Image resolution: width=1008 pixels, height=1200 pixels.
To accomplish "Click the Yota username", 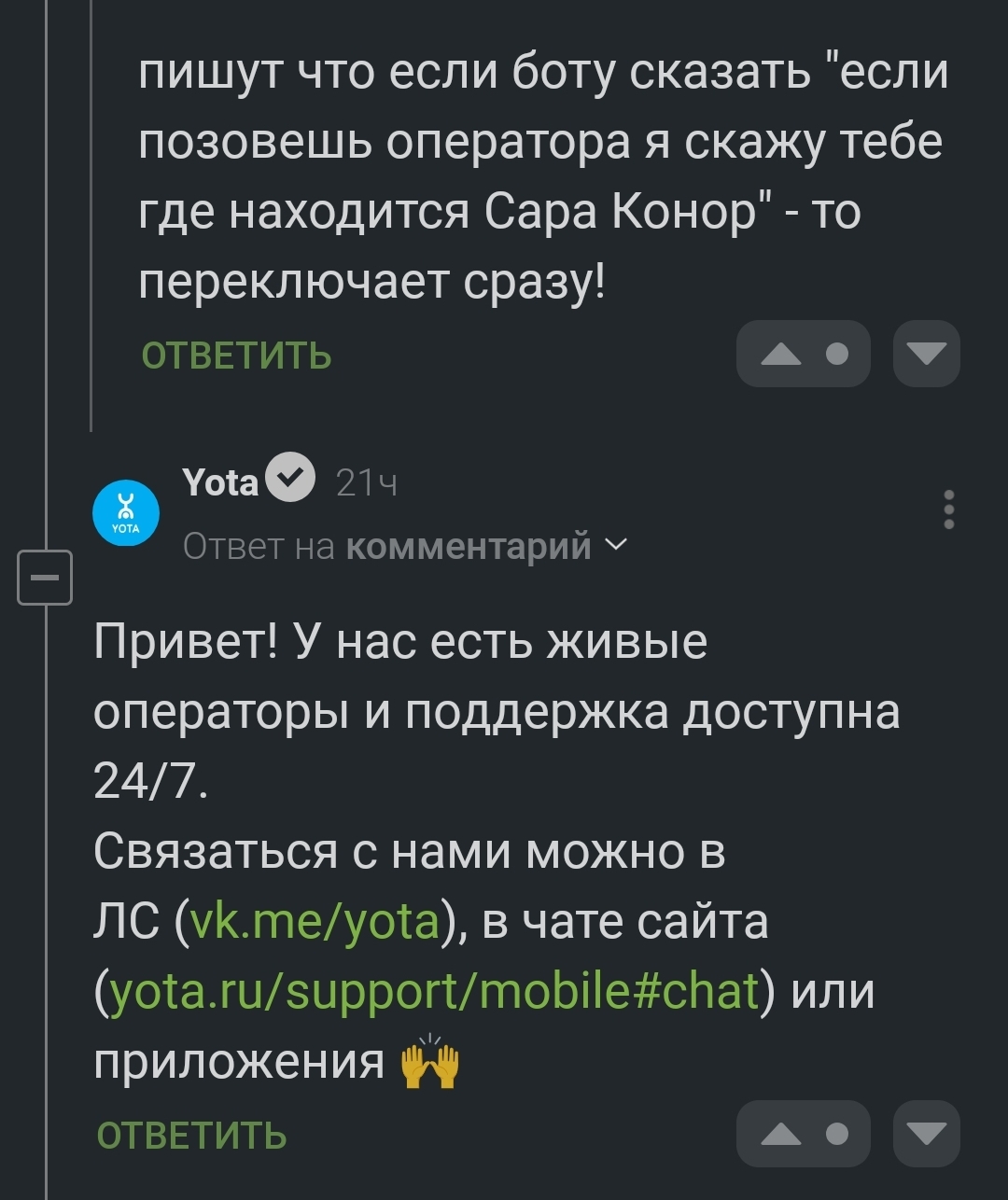I will [221, 482].
